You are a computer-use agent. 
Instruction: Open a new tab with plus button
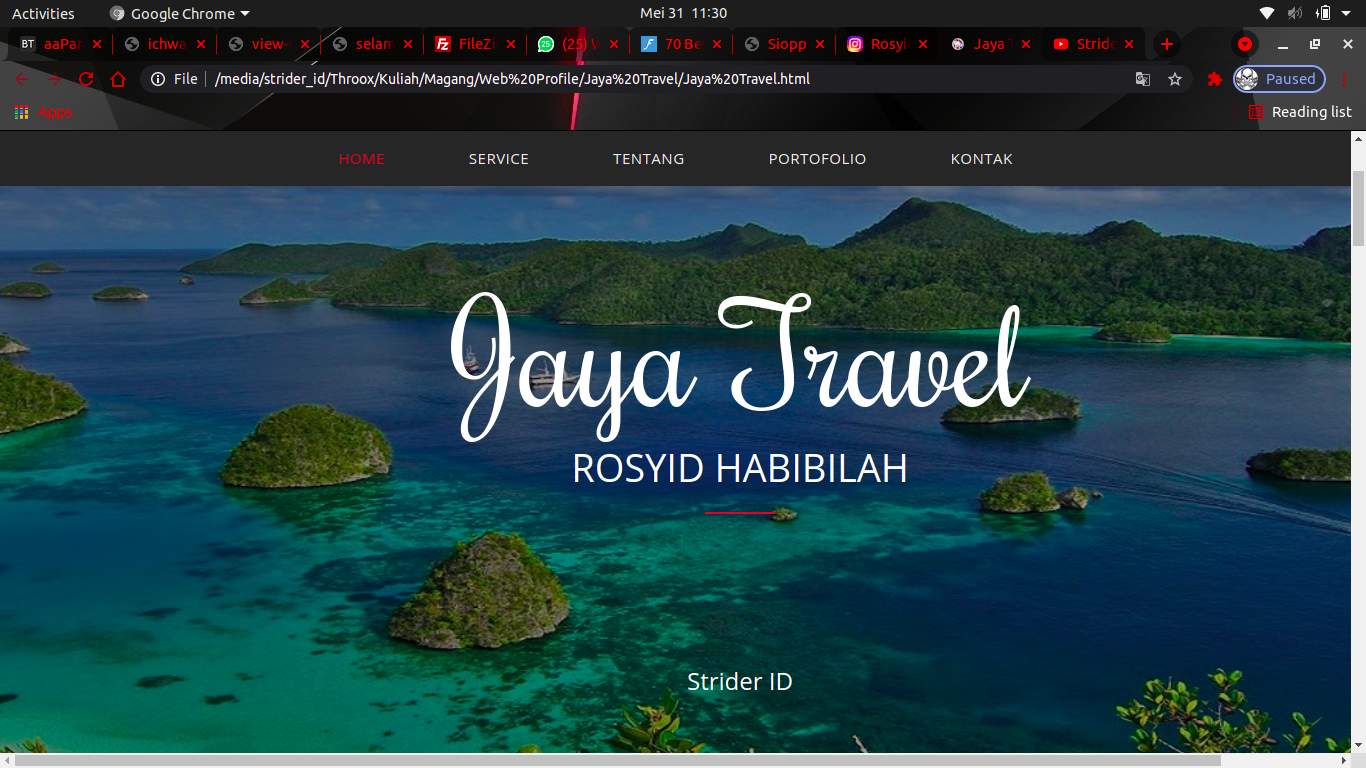click(x=1166, y=44)
